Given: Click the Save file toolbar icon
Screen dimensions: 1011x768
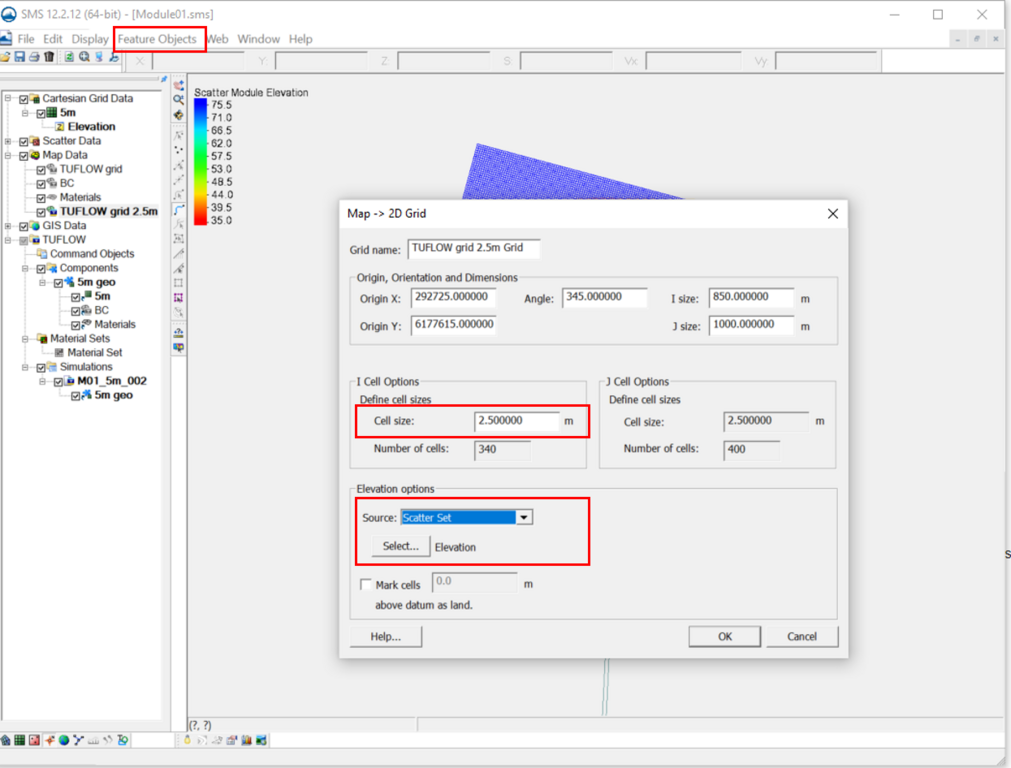Looking at the screenshot, I should click(x=19, y=57).
